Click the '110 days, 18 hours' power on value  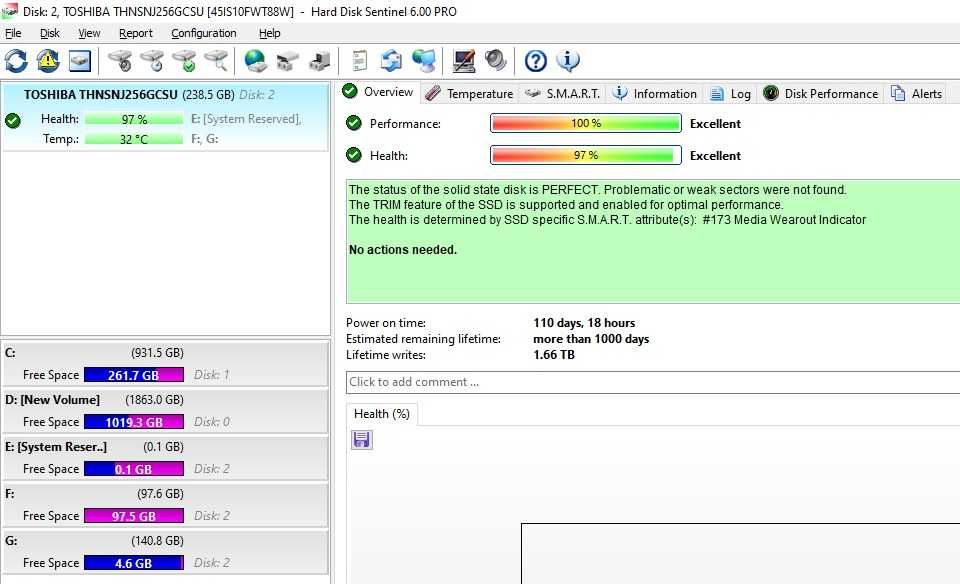coord(584,323)
